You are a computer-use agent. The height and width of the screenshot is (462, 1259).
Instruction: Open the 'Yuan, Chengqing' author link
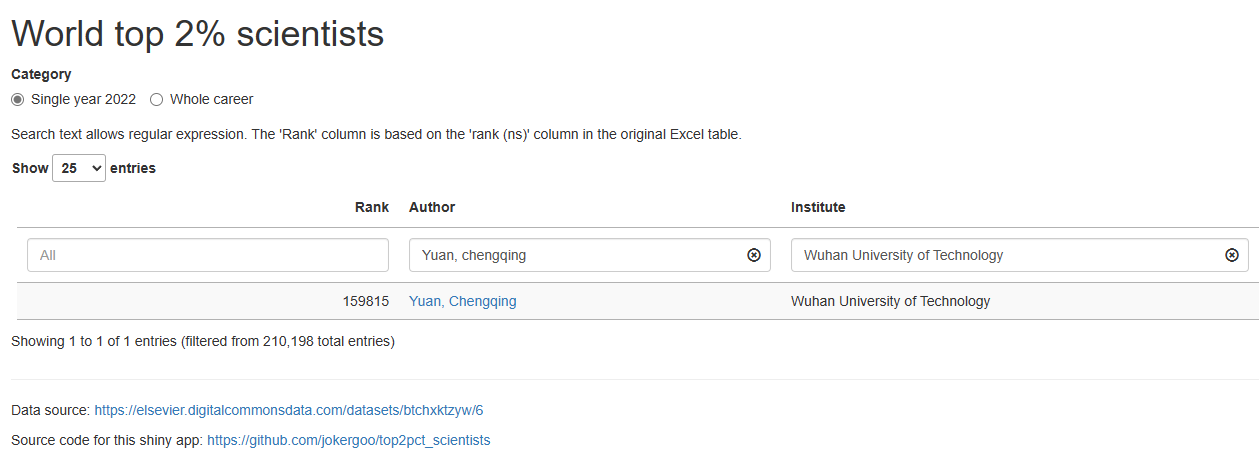coord(463,301)
